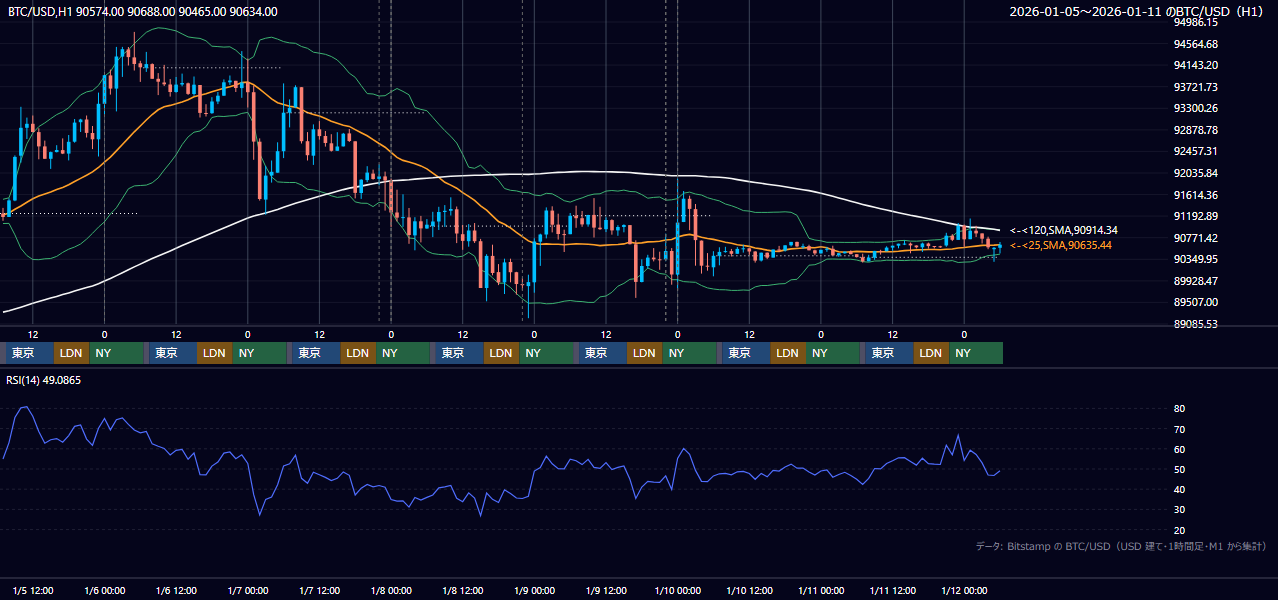Click the 1/10 12:00 time label
The image size is (1278, 600).
click(749, 590)
